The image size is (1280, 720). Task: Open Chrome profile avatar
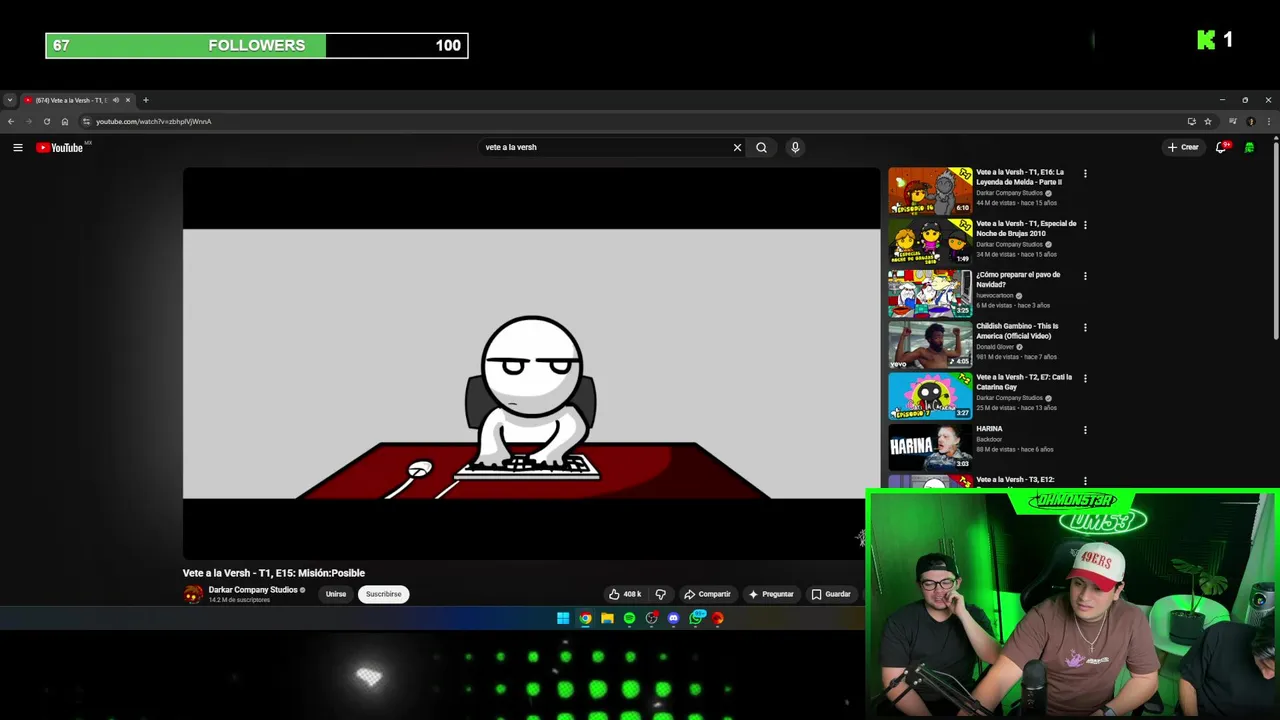(x=1250, y=121)
